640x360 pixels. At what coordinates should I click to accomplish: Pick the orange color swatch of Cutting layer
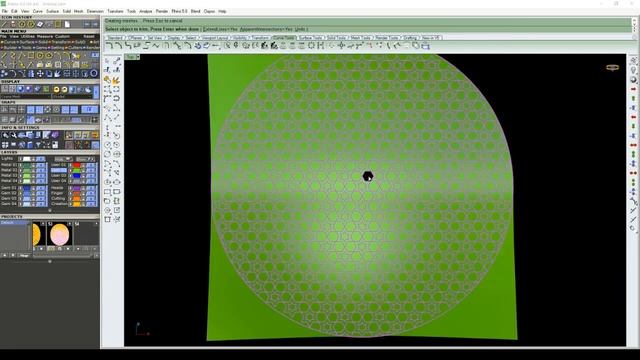click(x=76, y=198)
